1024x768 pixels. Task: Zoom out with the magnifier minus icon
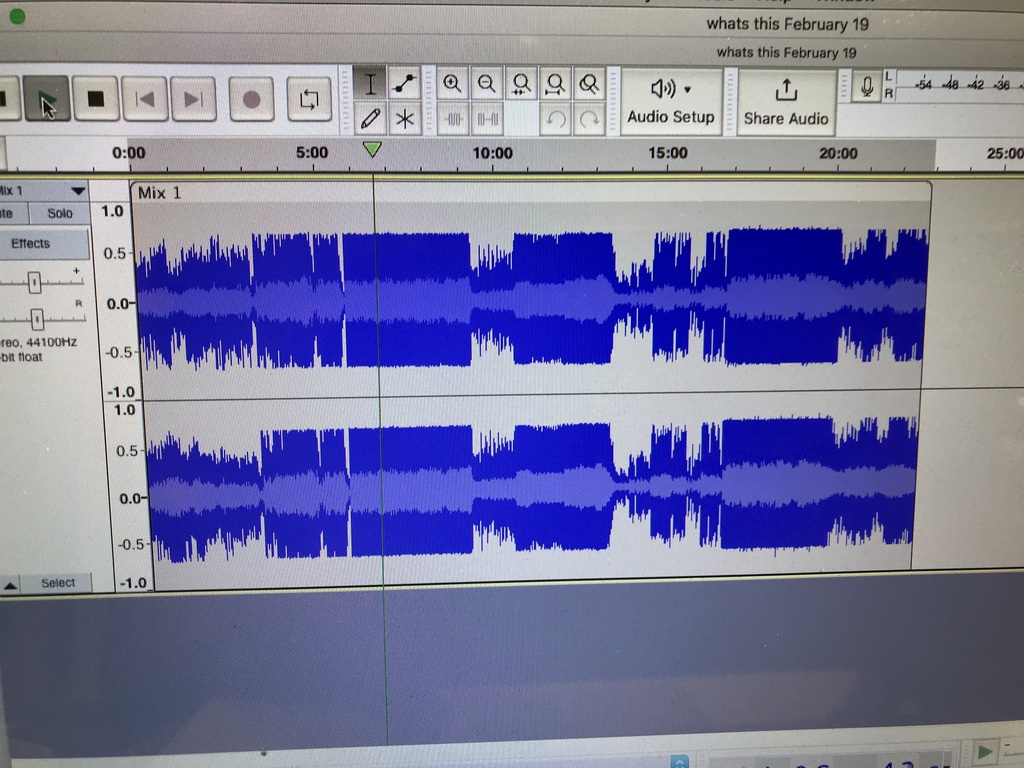click(487, 84)
